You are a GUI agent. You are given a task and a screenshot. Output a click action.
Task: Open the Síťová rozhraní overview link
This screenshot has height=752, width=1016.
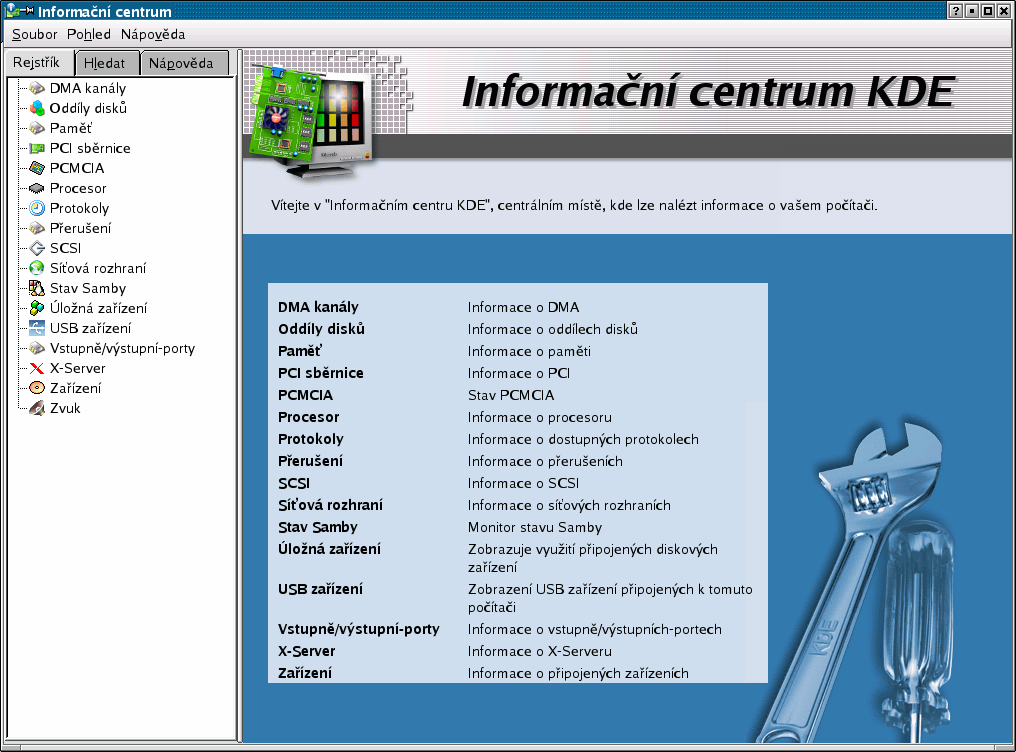coord(330,505)
